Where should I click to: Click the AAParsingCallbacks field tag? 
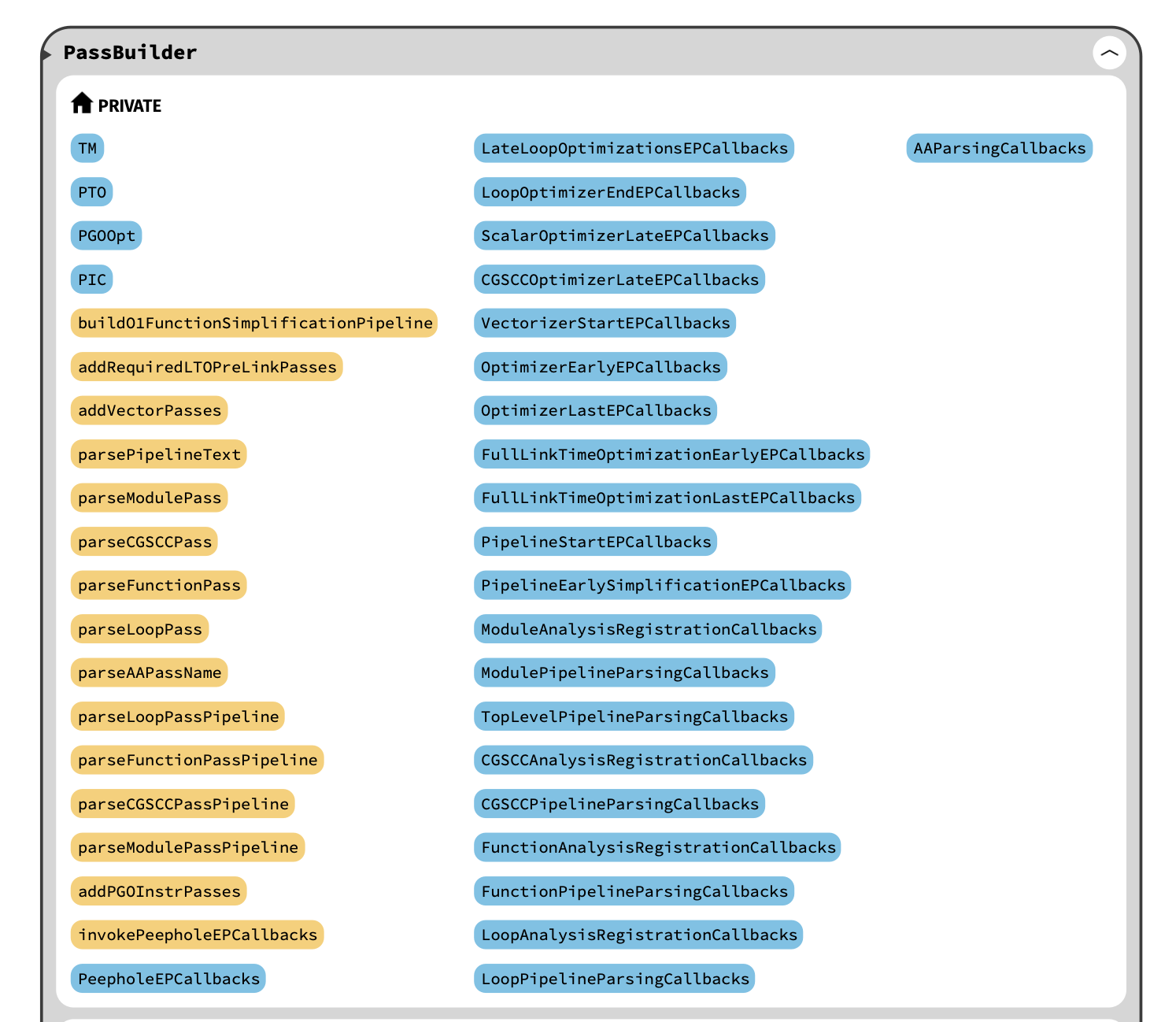pyautogui.click(x=999, y=148)
